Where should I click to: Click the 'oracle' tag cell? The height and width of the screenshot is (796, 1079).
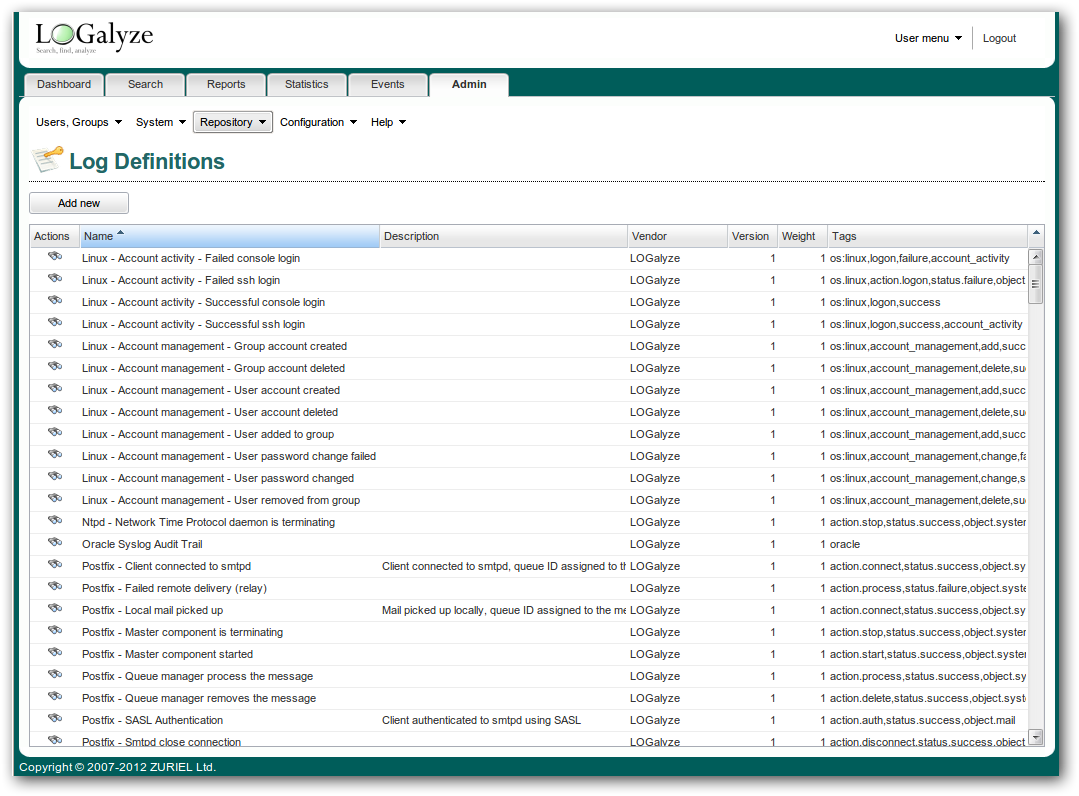click(x=844, y=544)
